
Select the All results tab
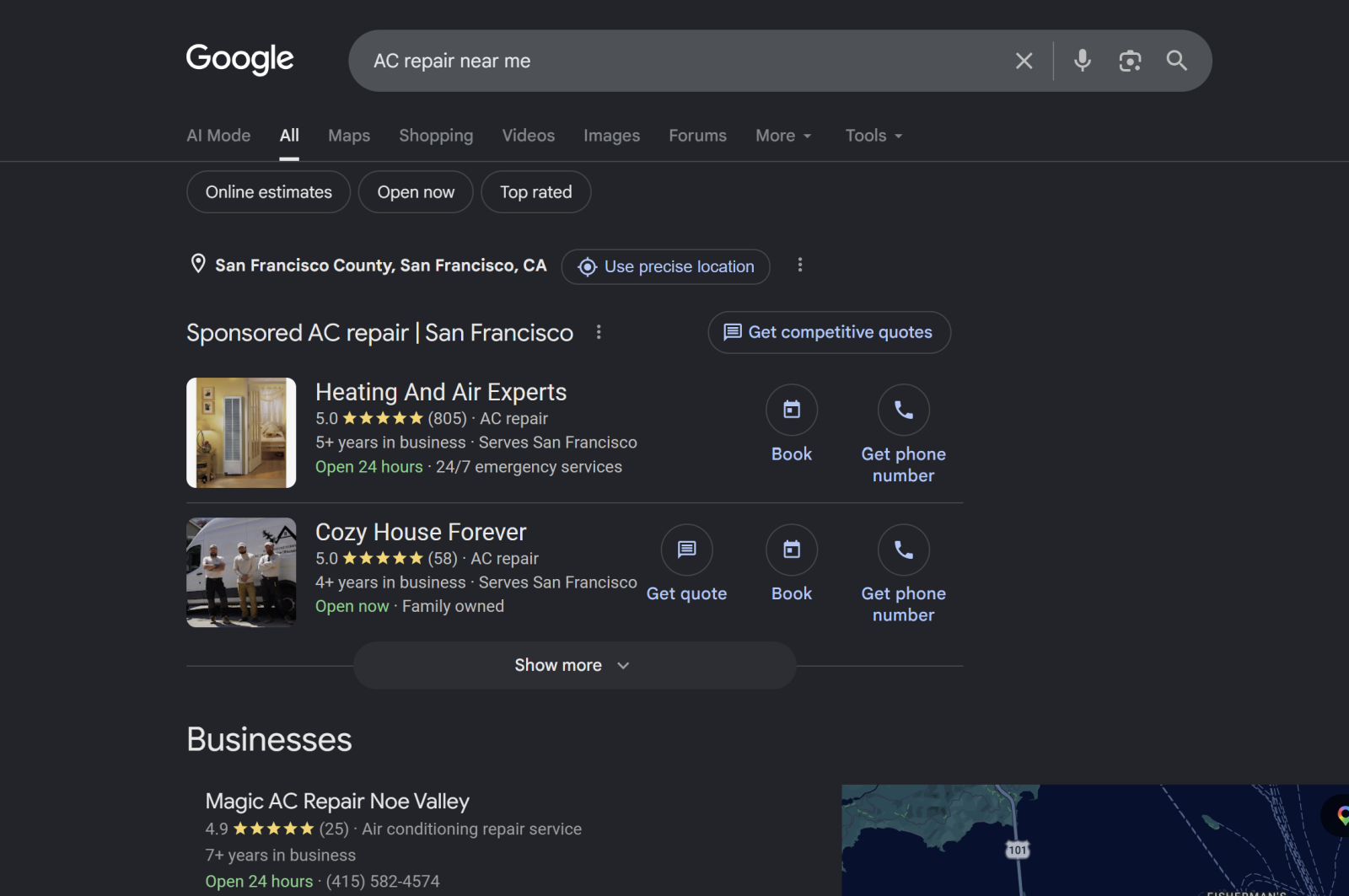tap(289, 136)
